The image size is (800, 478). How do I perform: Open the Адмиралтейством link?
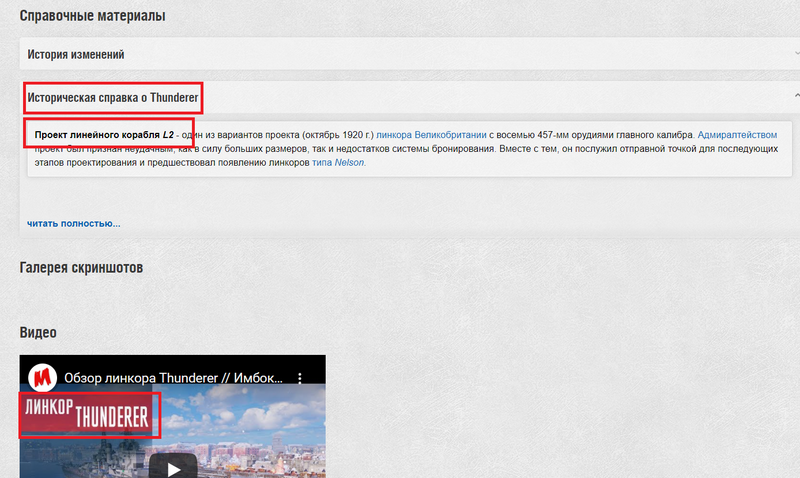pos(737,135)
